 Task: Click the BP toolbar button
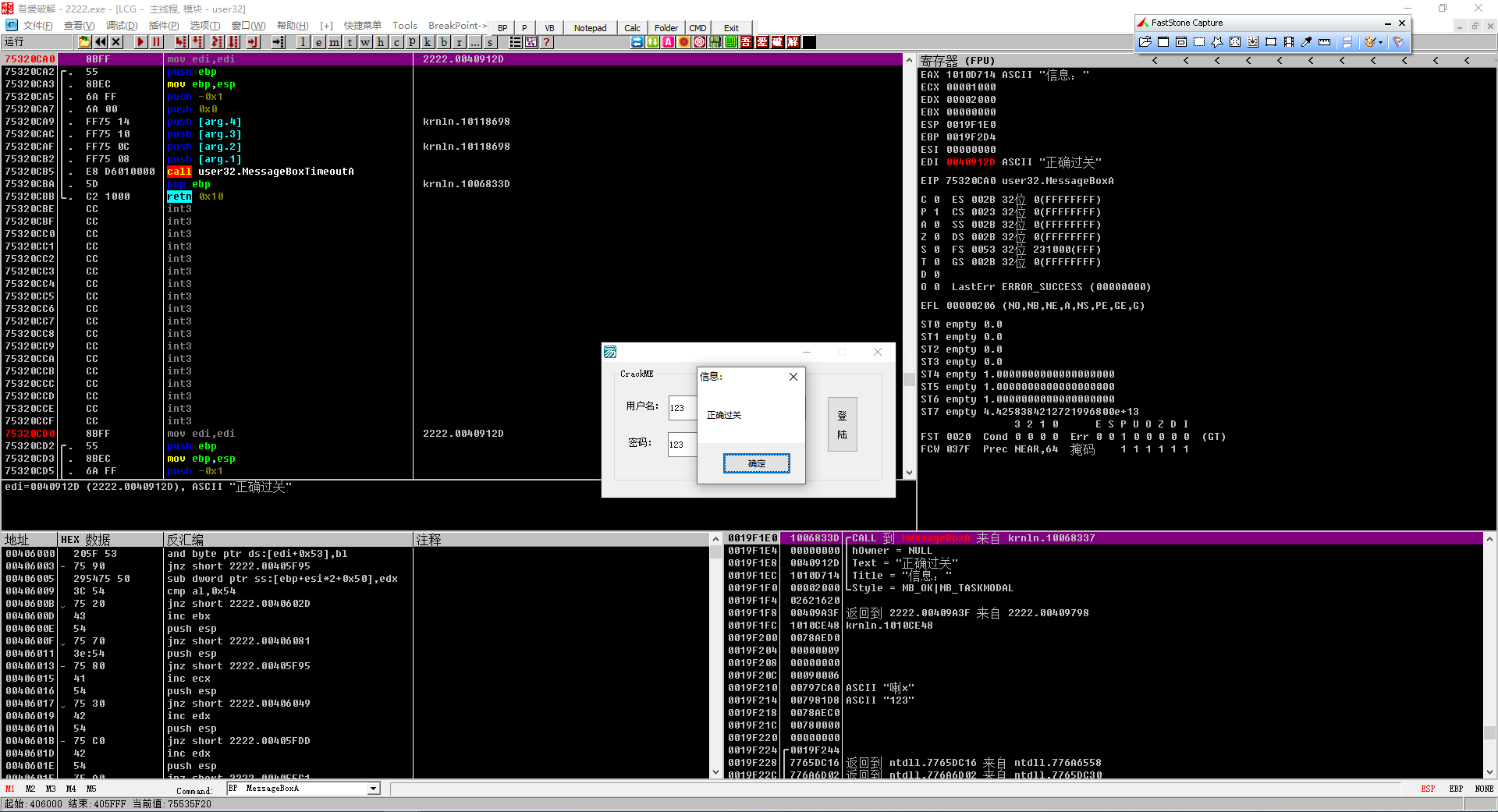click(502, 28)
